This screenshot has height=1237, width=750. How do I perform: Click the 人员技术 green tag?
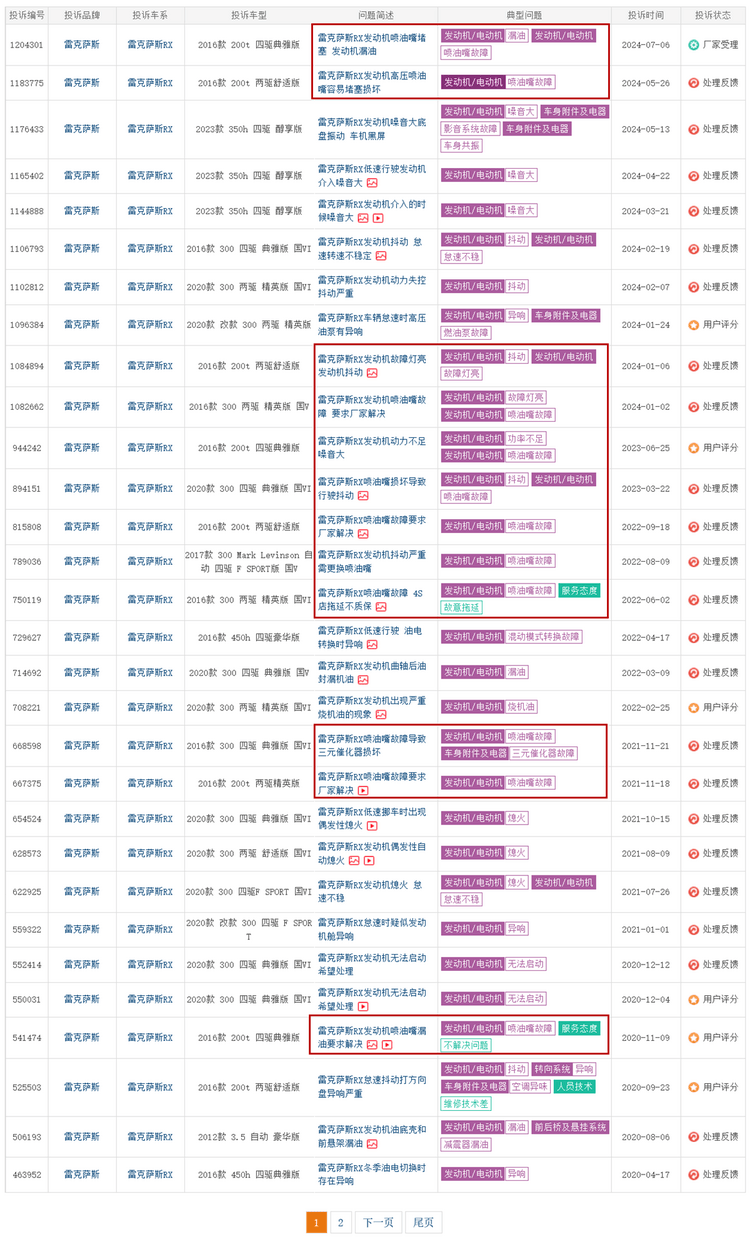pos(574,1087)
